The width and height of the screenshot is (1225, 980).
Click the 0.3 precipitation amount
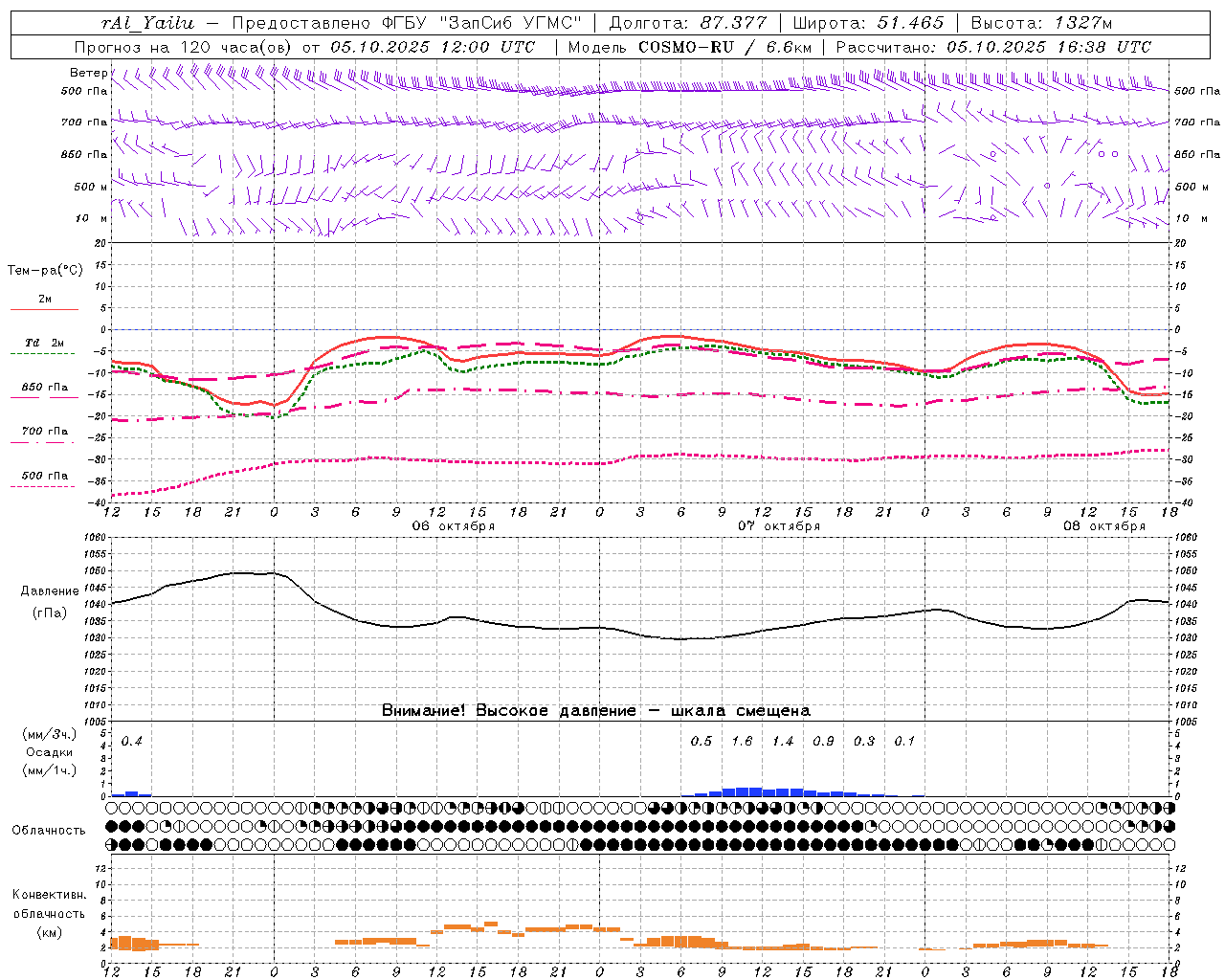[864, 742]
